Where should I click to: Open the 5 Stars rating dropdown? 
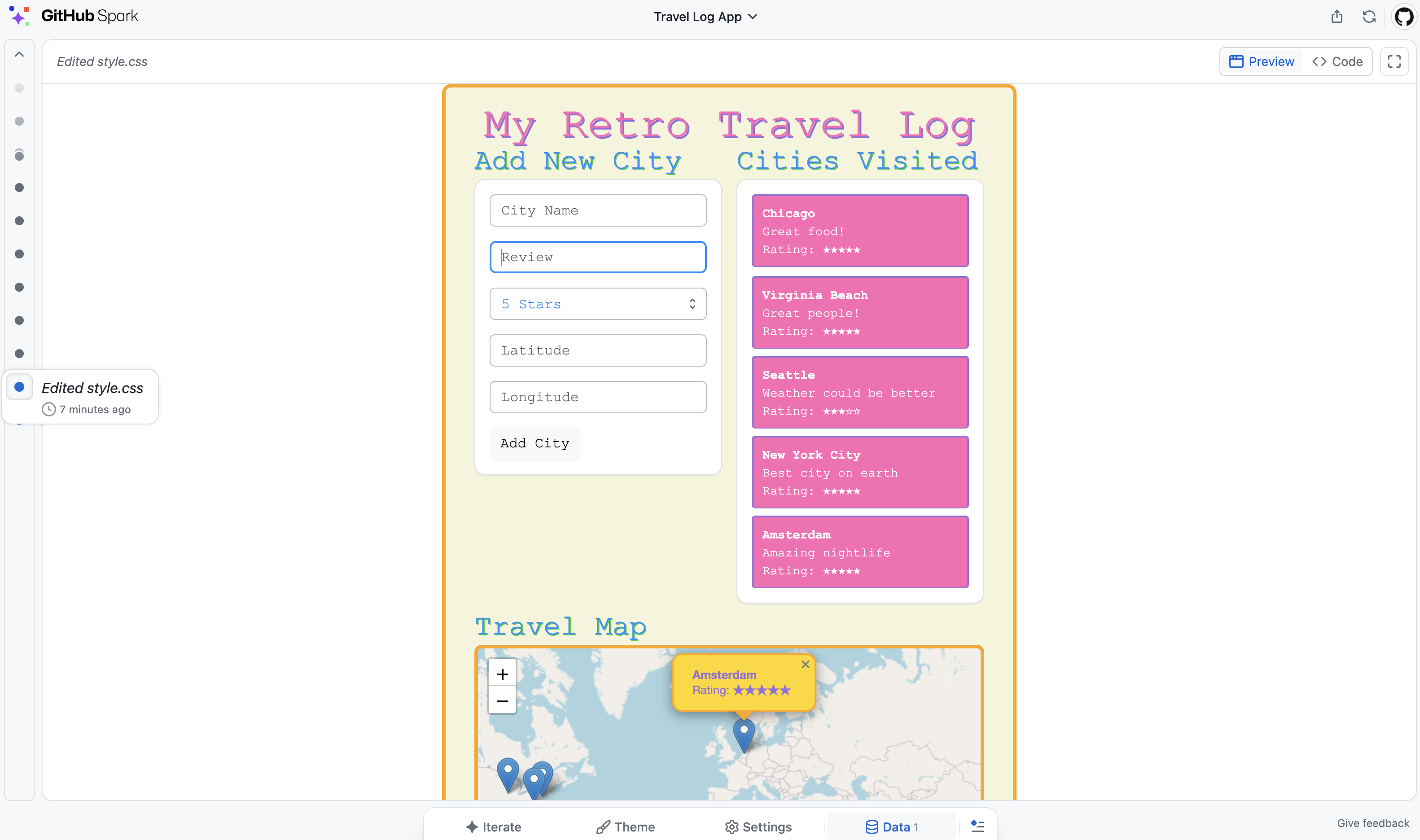tap(598, 304)
